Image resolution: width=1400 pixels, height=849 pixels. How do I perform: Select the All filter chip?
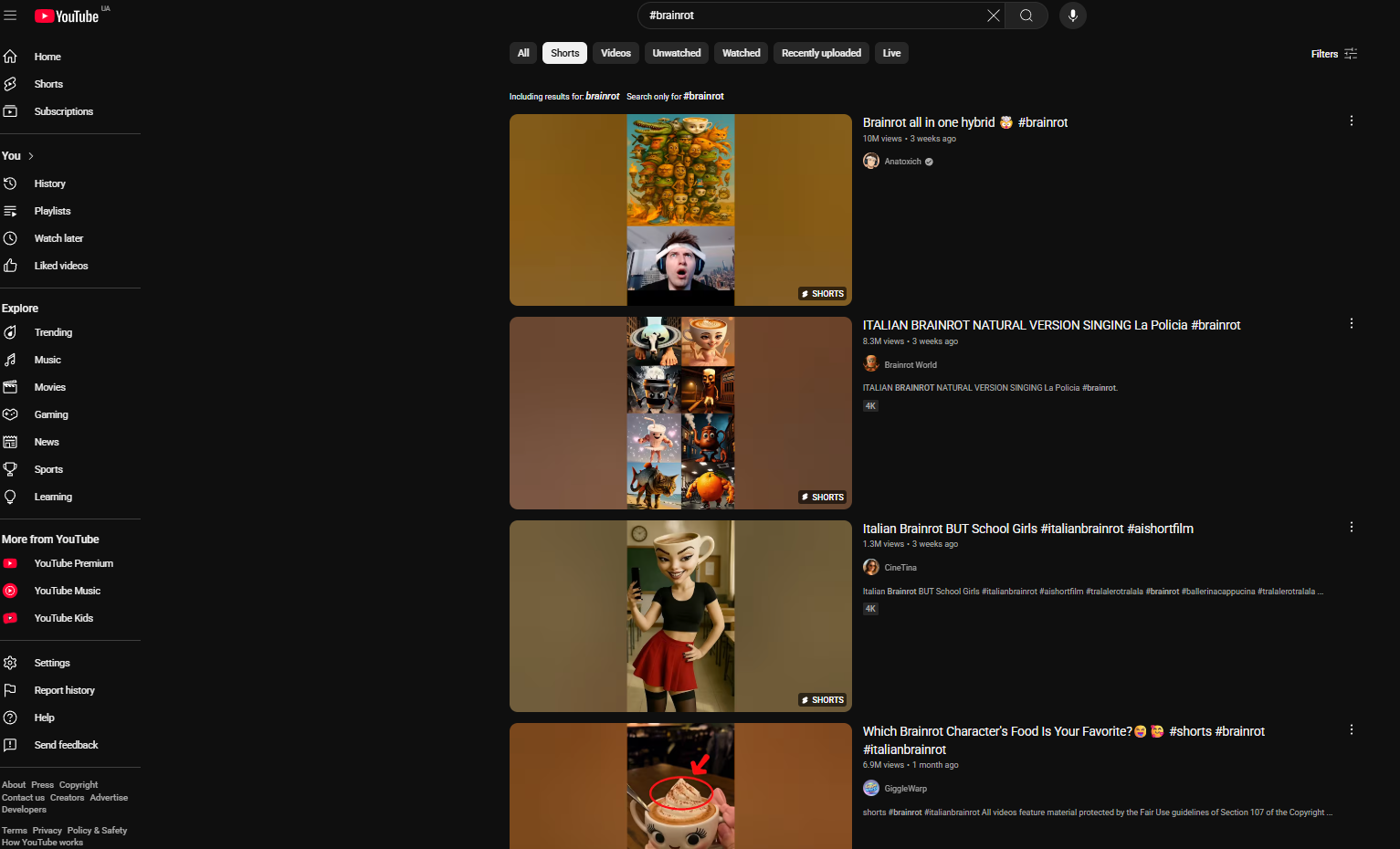tap(523, 53)
